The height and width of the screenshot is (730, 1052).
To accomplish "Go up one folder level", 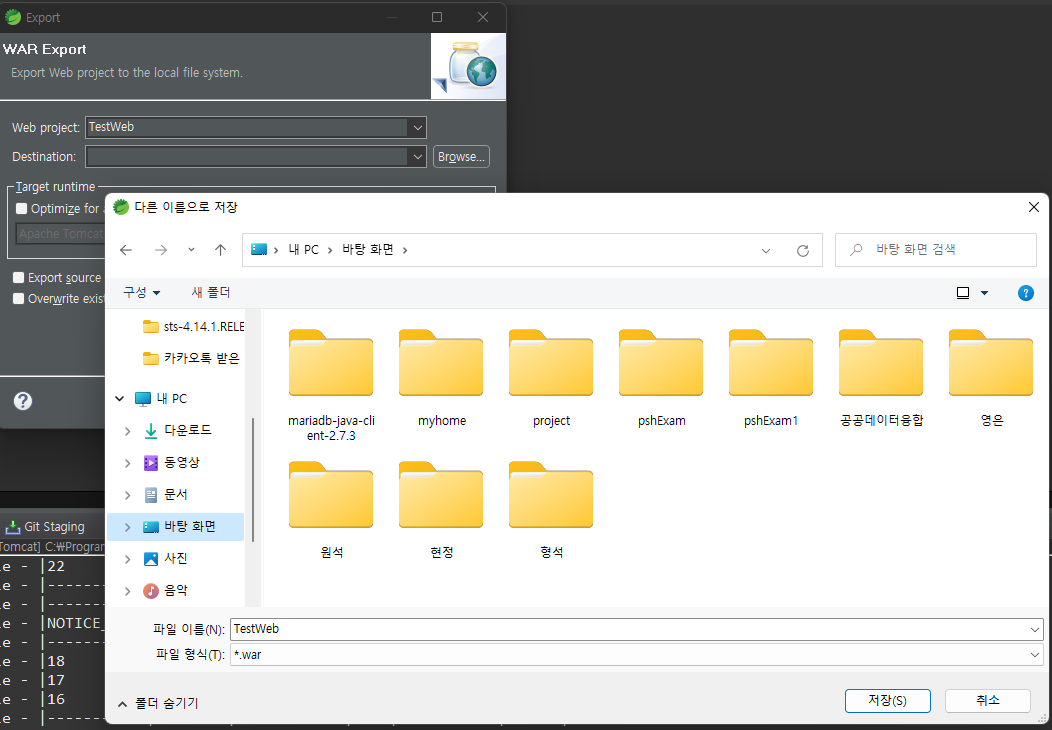I will coord(220,250).
